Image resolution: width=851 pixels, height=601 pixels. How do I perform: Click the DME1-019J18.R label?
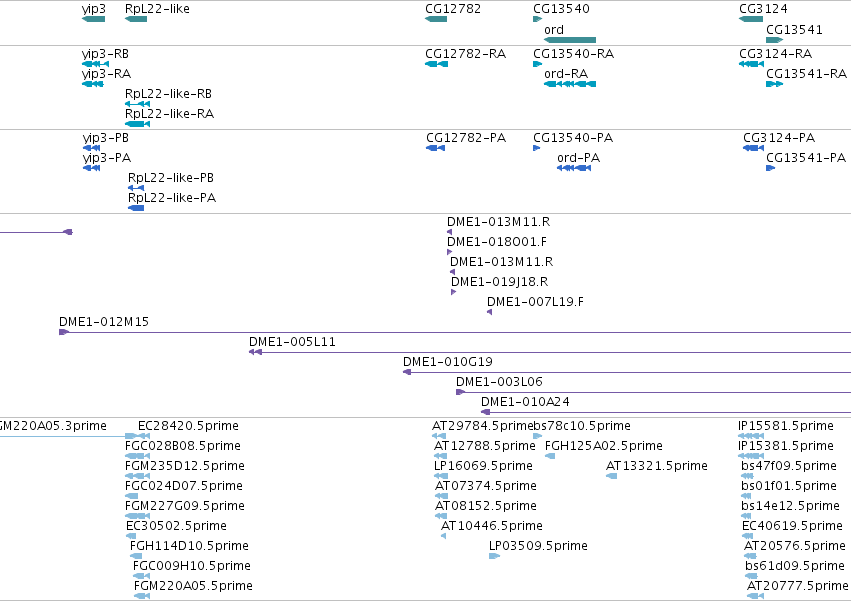(x=500, y=282)
